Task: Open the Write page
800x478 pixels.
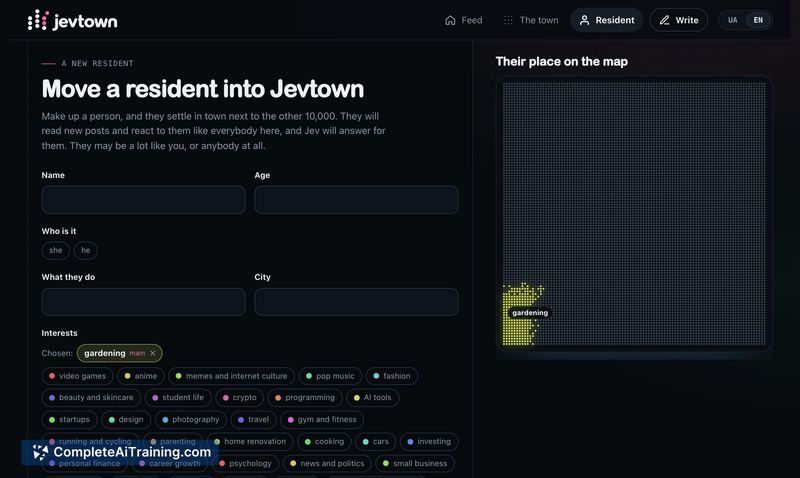Action: coord(679,20)
